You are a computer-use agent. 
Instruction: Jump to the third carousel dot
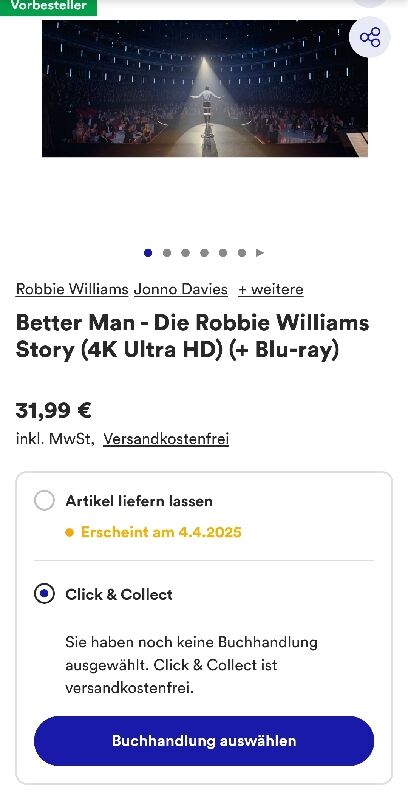186,253
